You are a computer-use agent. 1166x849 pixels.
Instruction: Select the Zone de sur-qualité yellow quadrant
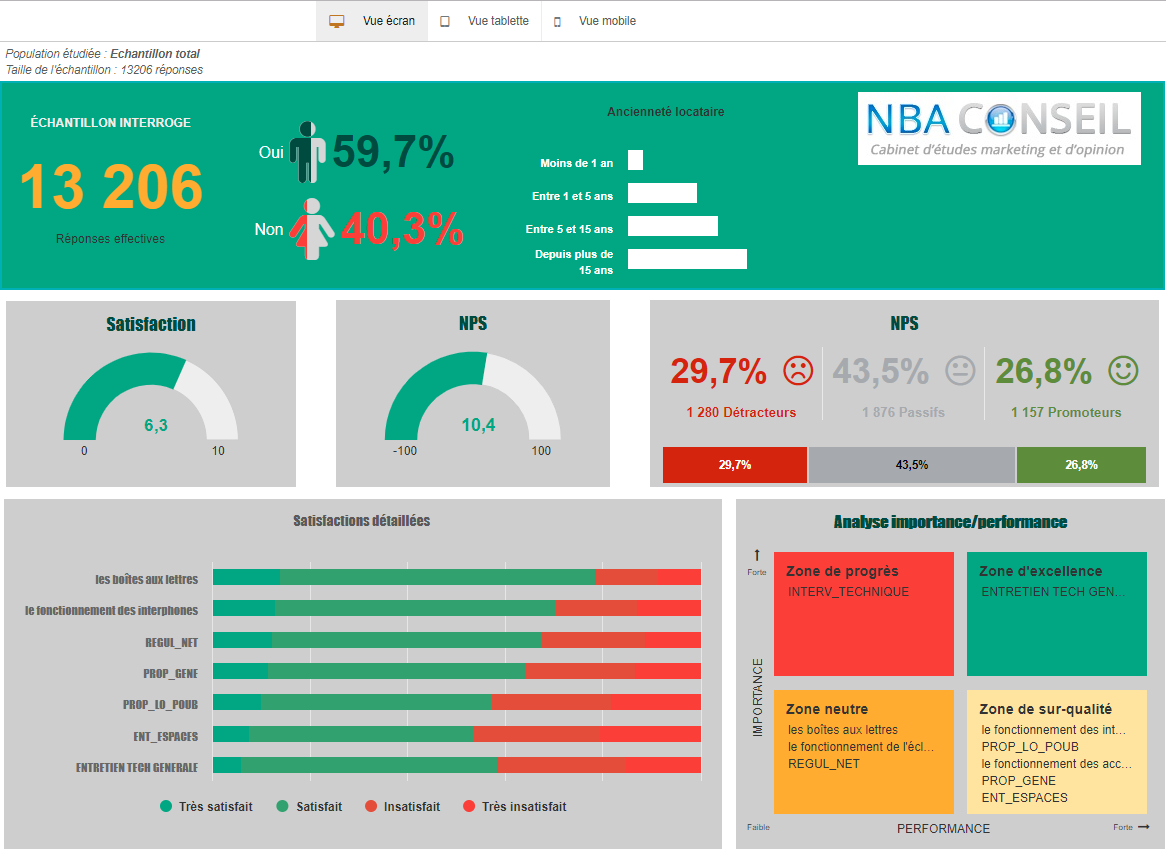[1057, 752]
